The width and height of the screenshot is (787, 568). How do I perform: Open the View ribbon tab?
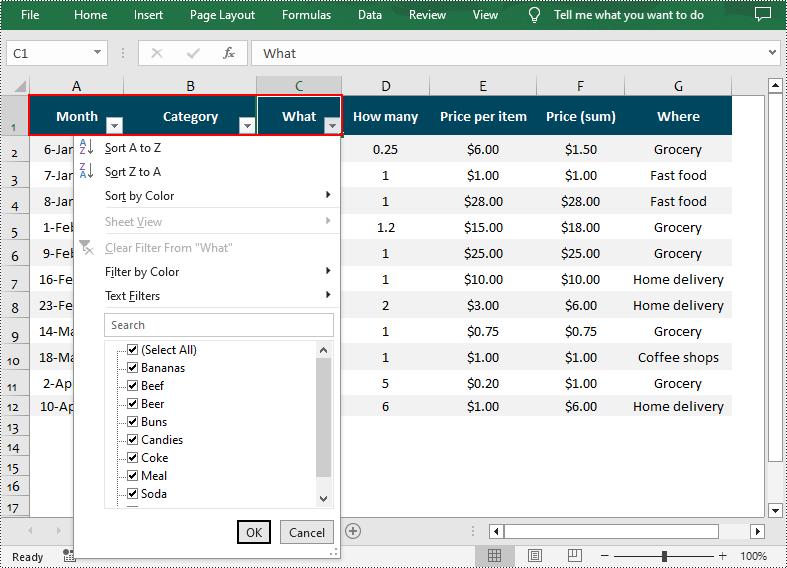(485, 15)
